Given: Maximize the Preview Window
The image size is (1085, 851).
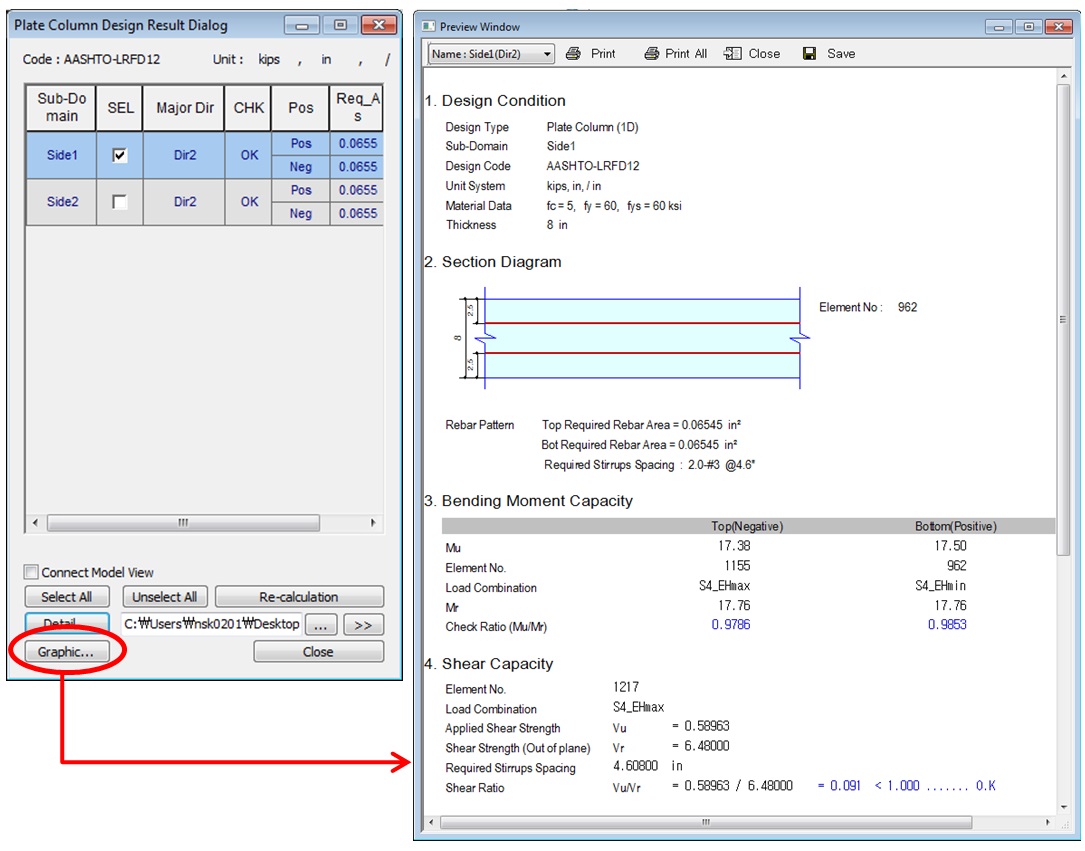Looking at the screenshot, I should click(1027, 27).
